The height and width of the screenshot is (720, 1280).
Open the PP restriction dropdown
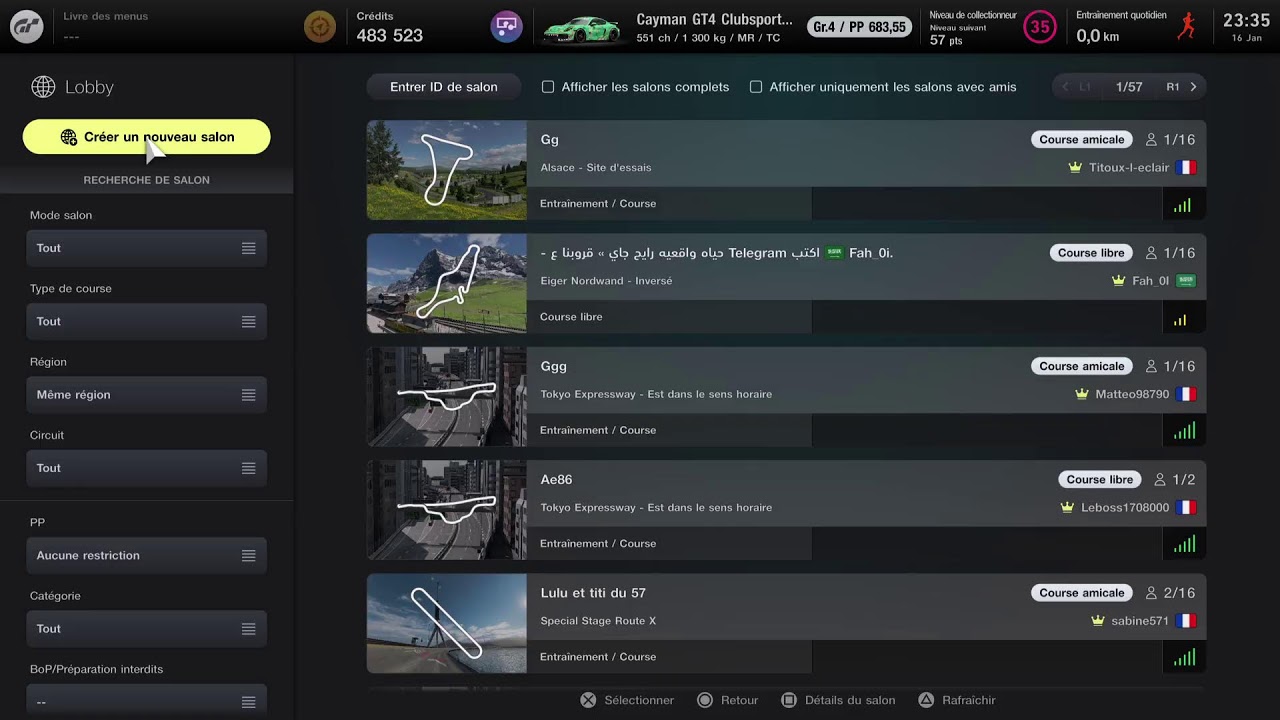point(146,555)
